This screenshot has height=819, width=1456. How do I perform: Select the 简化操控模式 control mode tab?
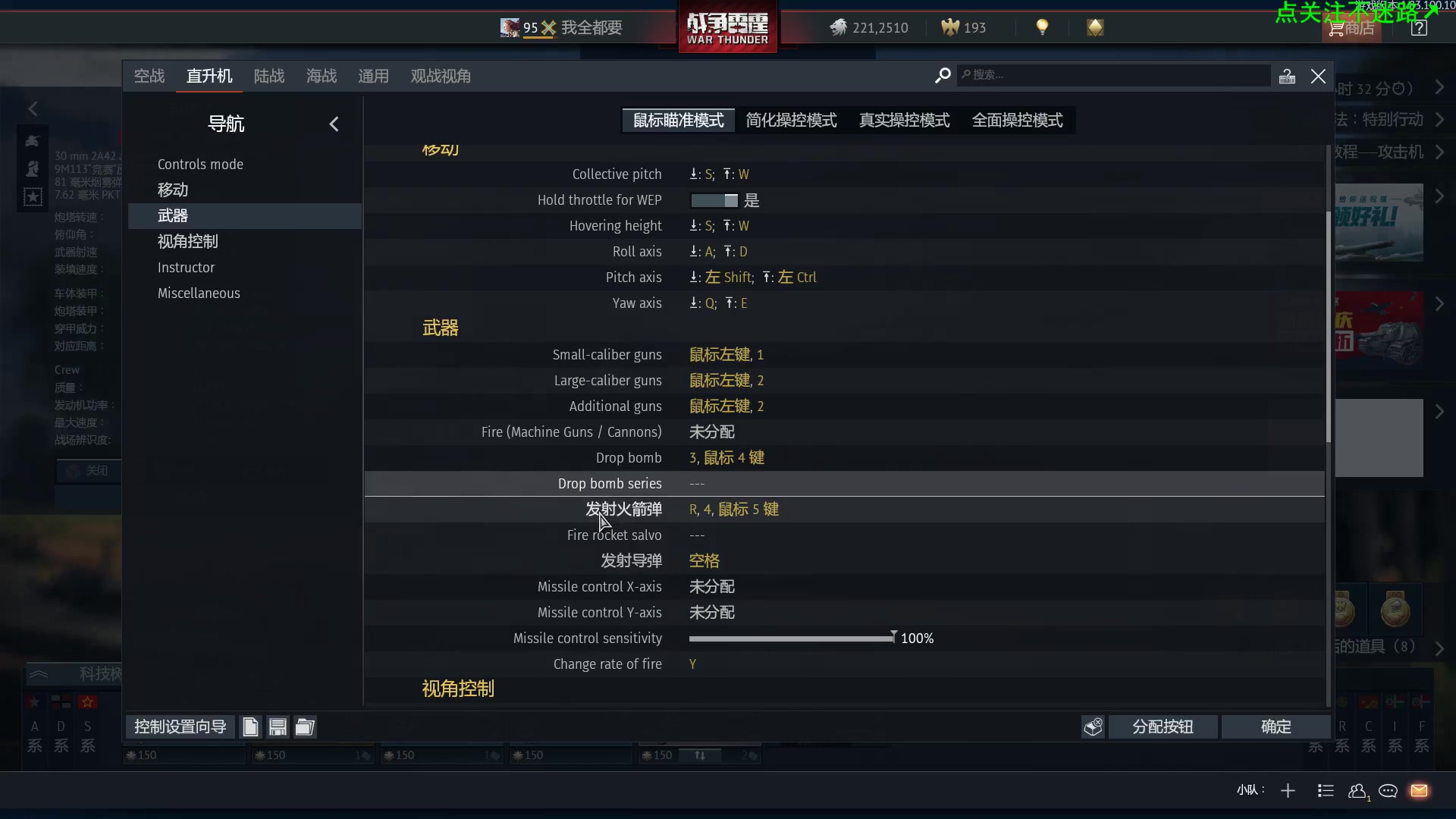coord(791,121)
